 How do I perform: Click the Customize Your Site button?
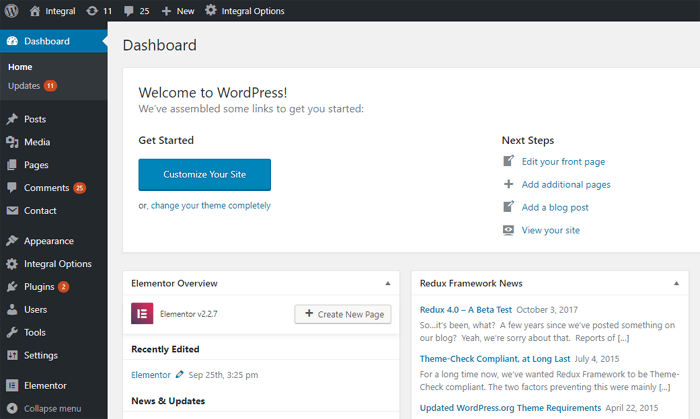point(204,174)
